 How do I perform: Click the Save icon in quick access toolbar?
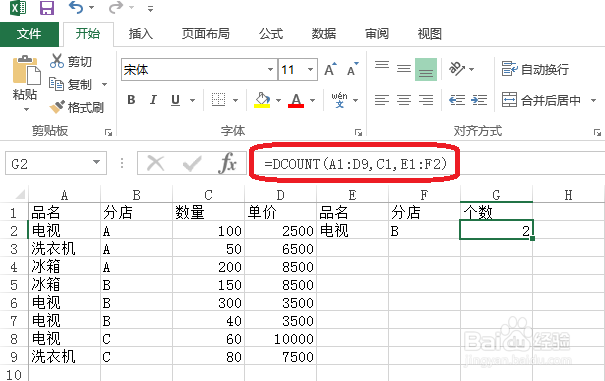click(47, 8)
